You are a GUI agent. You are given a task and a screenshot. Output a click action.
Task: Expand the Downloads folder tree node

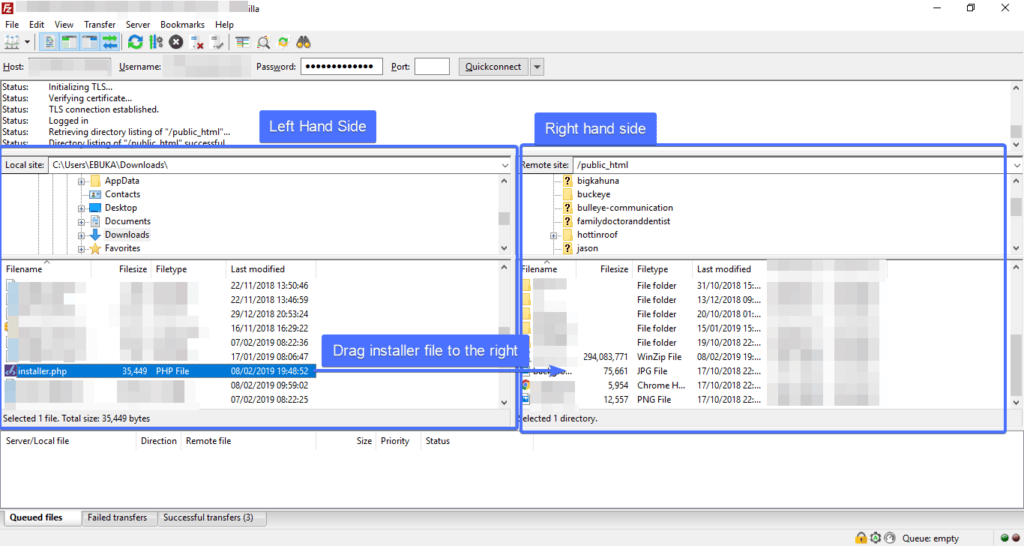(81, 235)
